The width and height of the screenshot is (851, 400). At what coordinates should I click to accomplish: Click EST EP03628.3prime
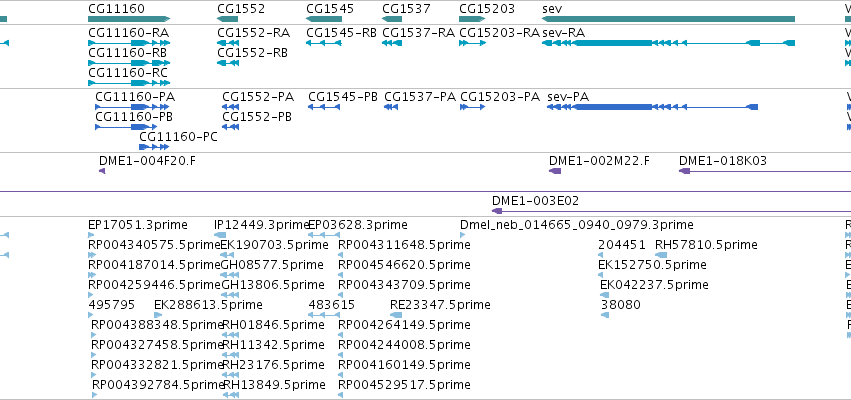click(x=324, y=235)
